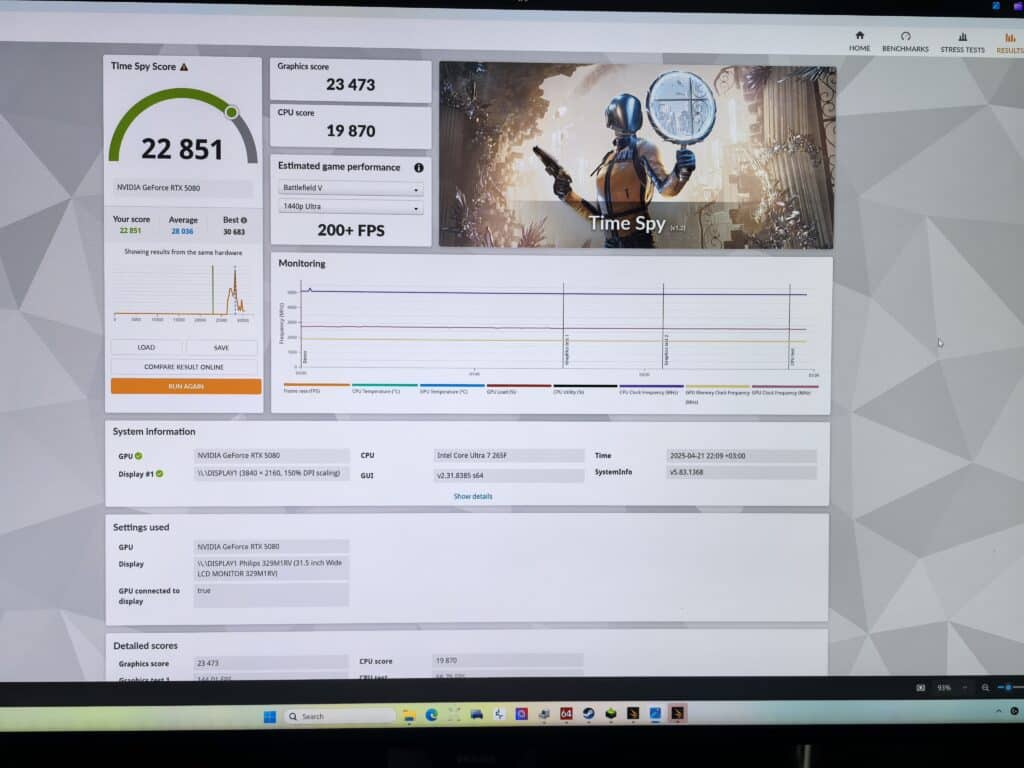Open File Explorer from the taskbar
This screenshot has height=768, width=1024.
[409, 716]
